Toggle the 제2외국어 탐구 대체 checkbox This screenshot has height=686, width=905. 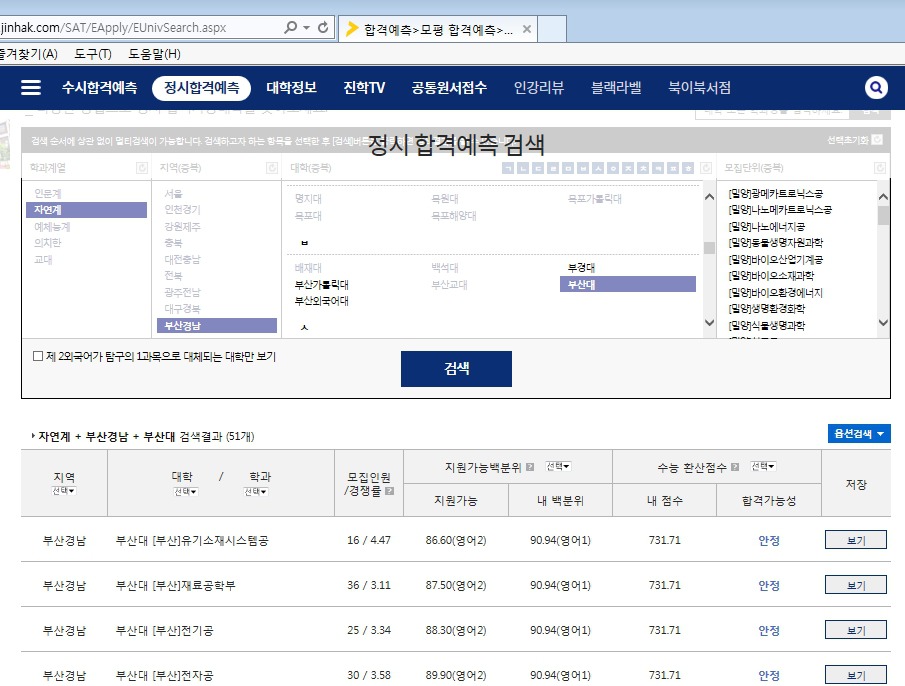point(38,356)
